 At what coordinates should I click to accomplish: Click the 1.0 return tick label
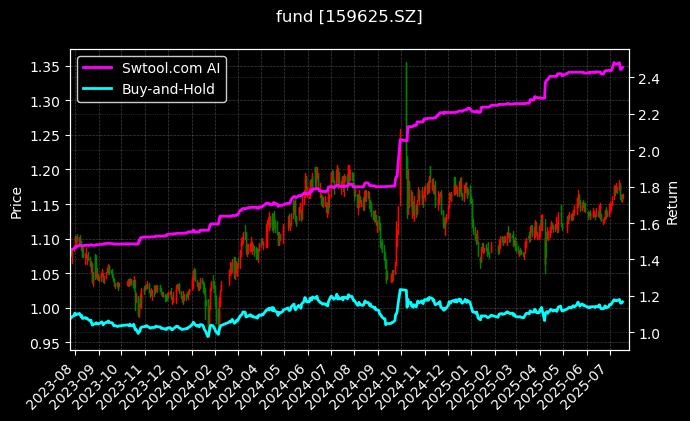646,333
